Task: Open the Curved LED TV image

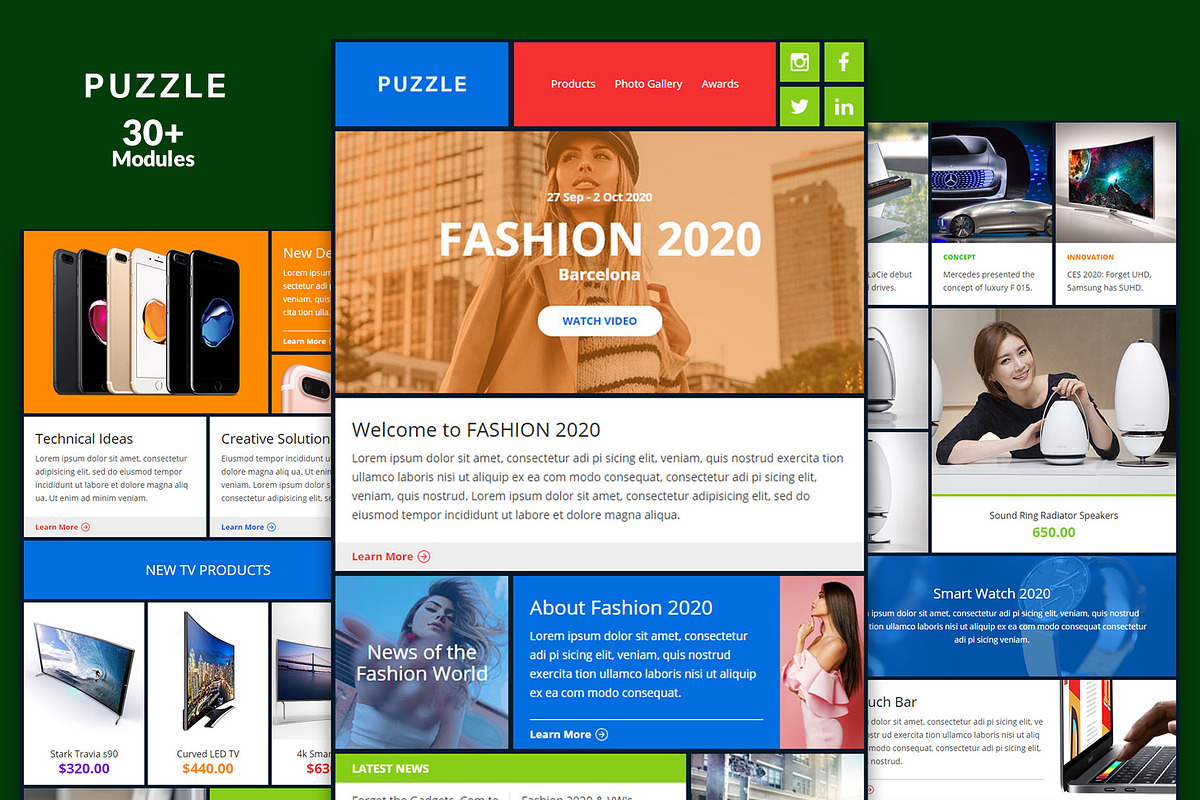Action: 208,672
